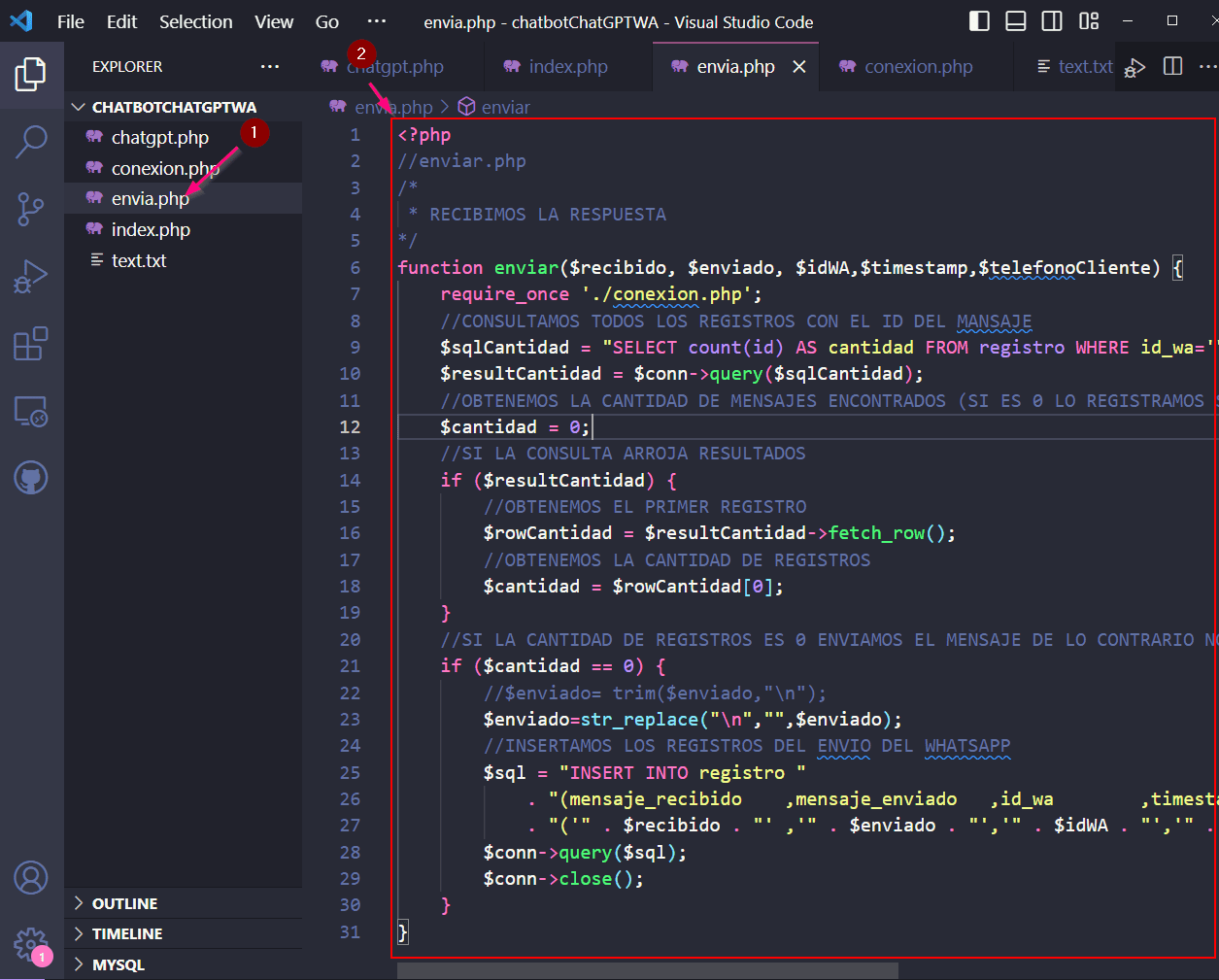The width and height of the screenshot is (1219, 980).
Task: Toggle the bottom Panel visibility
Action: point(1015,20)
